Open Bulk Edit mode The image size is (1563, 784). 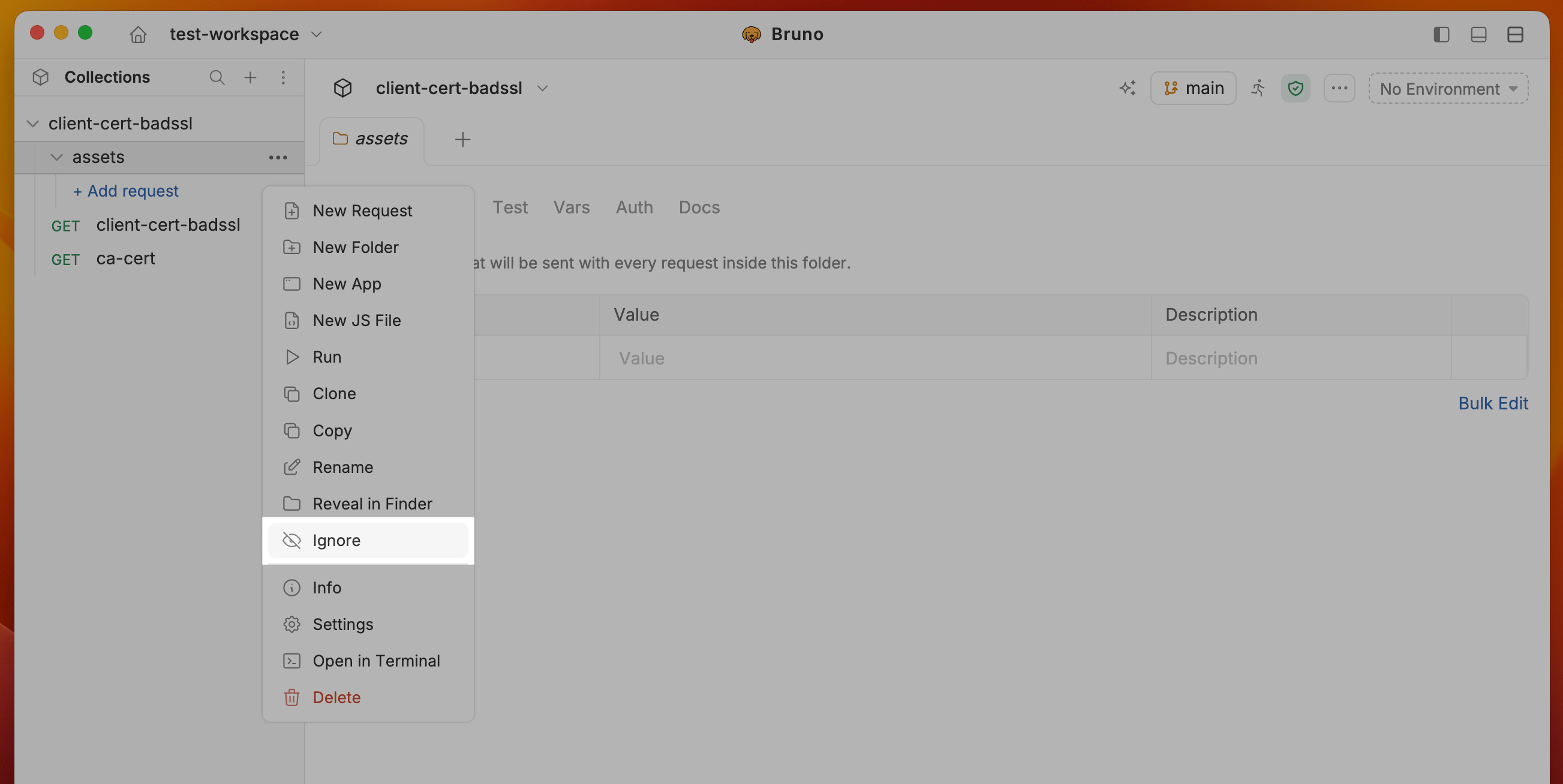pos(1493,403)
